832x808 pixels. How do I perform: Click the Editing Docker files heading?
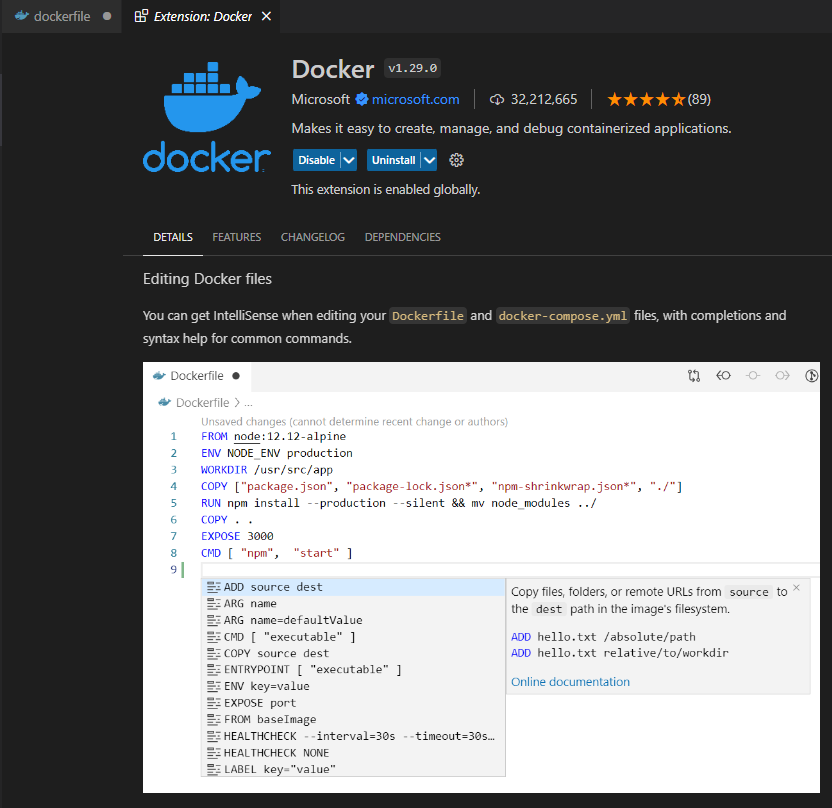coord(207,279)
